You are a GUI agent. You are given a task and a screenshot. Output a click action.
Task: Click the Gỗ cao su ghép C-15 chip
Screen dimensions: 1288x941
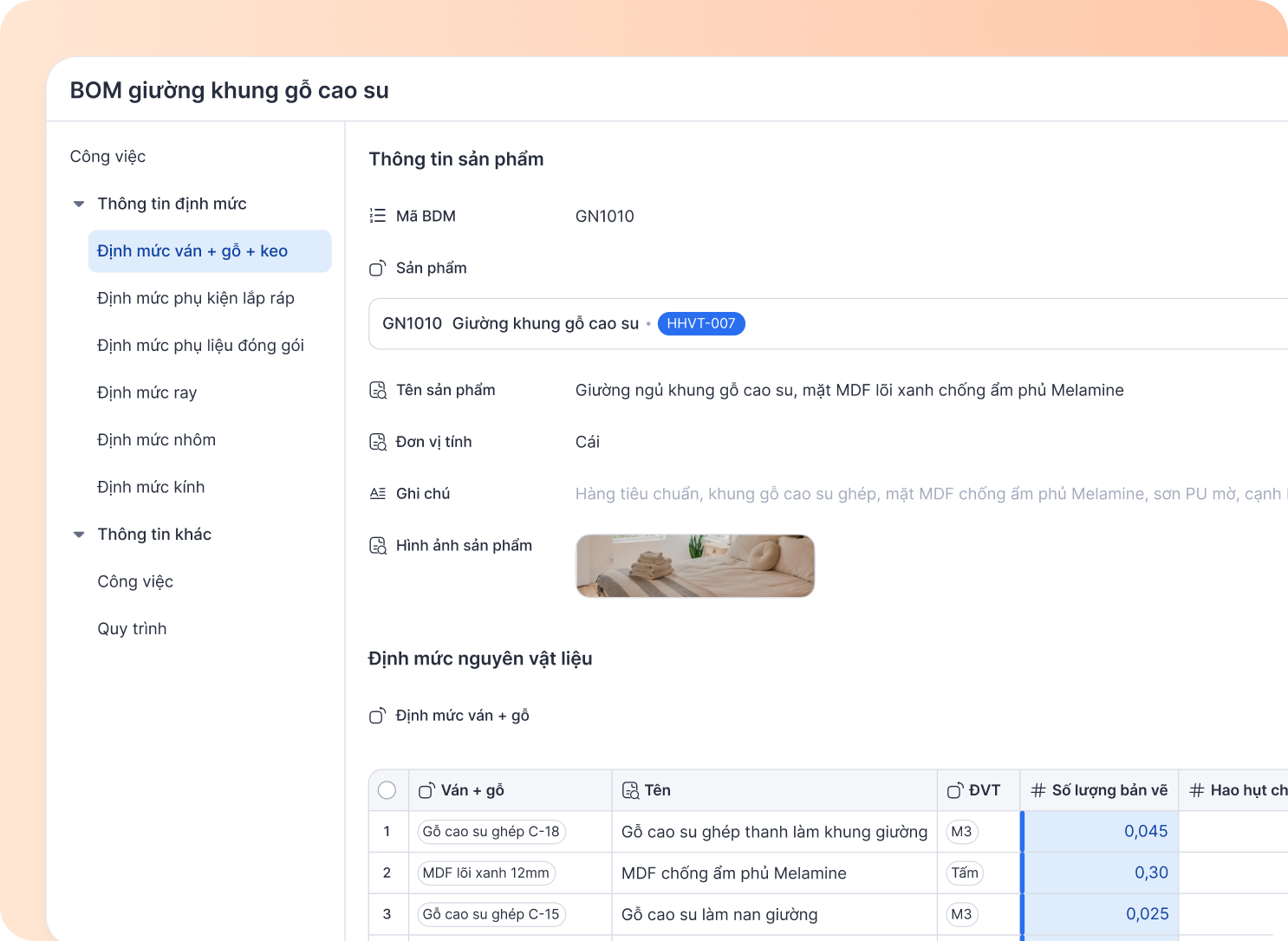tap(491, 914)
